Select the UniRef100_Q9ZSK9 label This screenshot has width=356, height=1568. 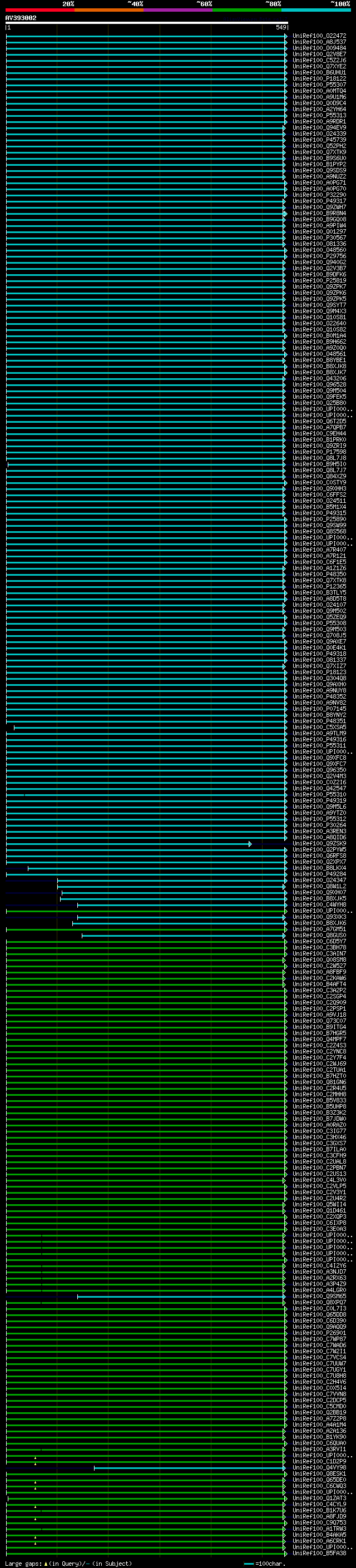[319, 844]
